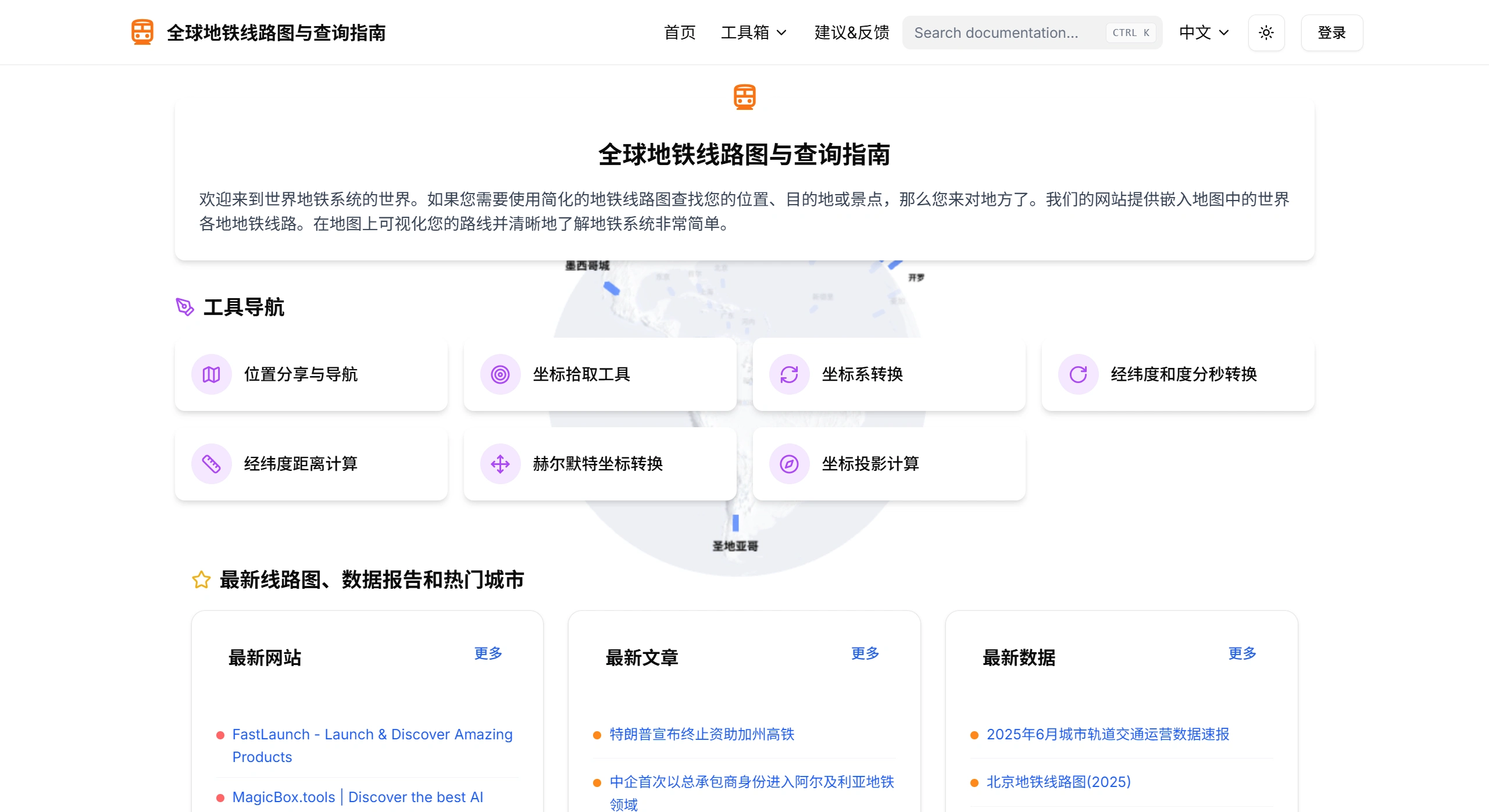The image size is (1489, 812).
Task: Select the 经纬度距离计算 ruler icon
Action: coord(212,464)
